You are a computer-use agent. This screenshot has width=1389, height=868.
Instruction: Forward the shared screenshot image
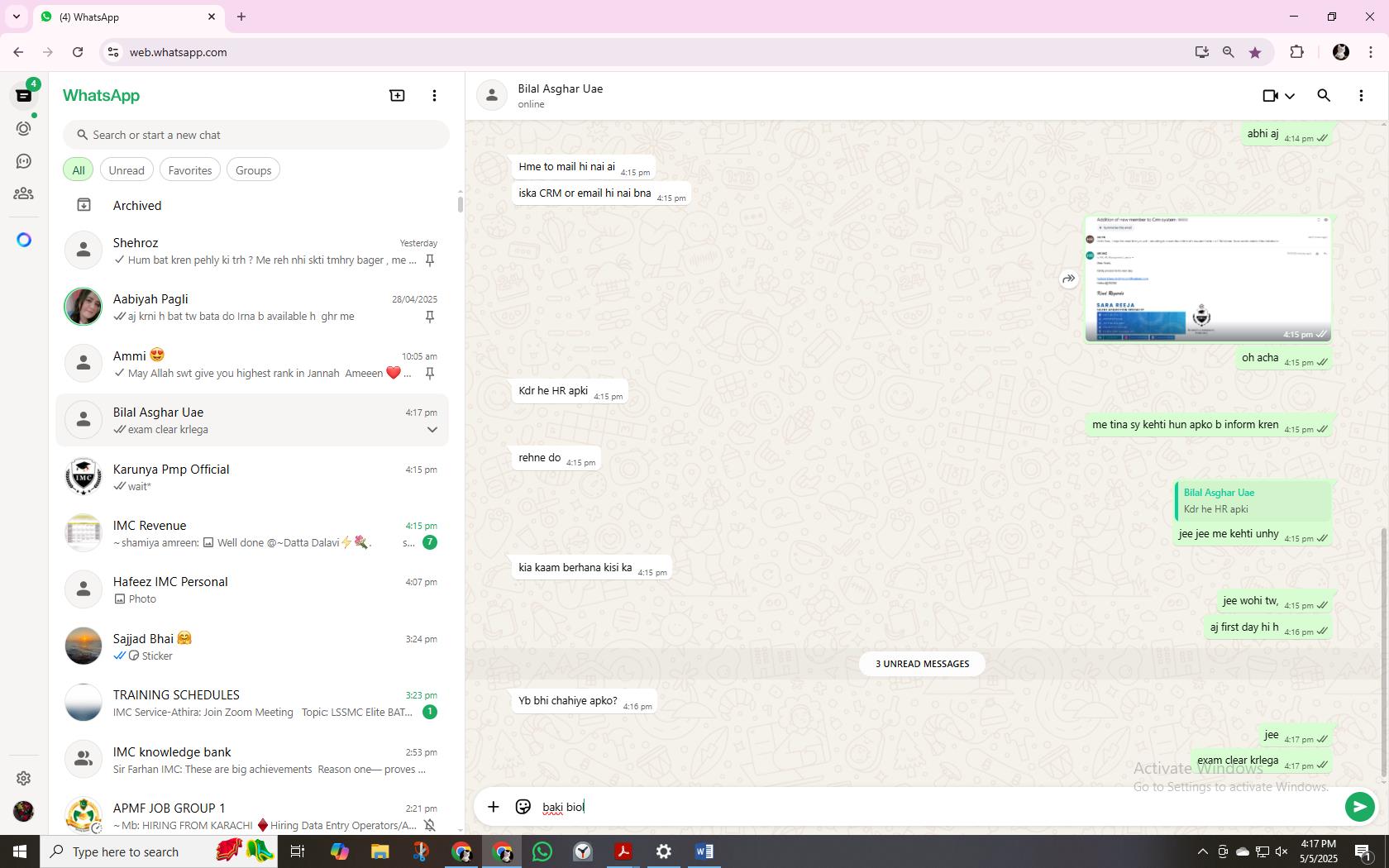coord(1068,279)
